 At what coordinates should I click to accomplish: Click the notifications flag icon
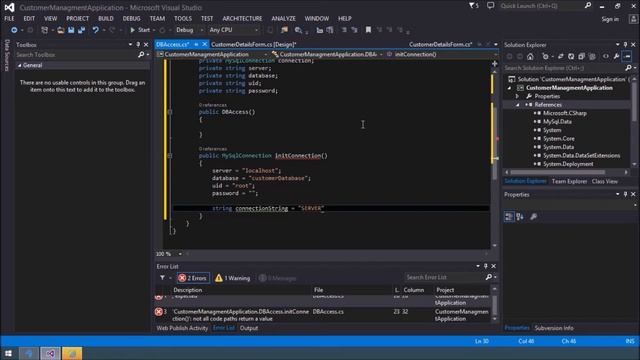(x=473, y=6)
